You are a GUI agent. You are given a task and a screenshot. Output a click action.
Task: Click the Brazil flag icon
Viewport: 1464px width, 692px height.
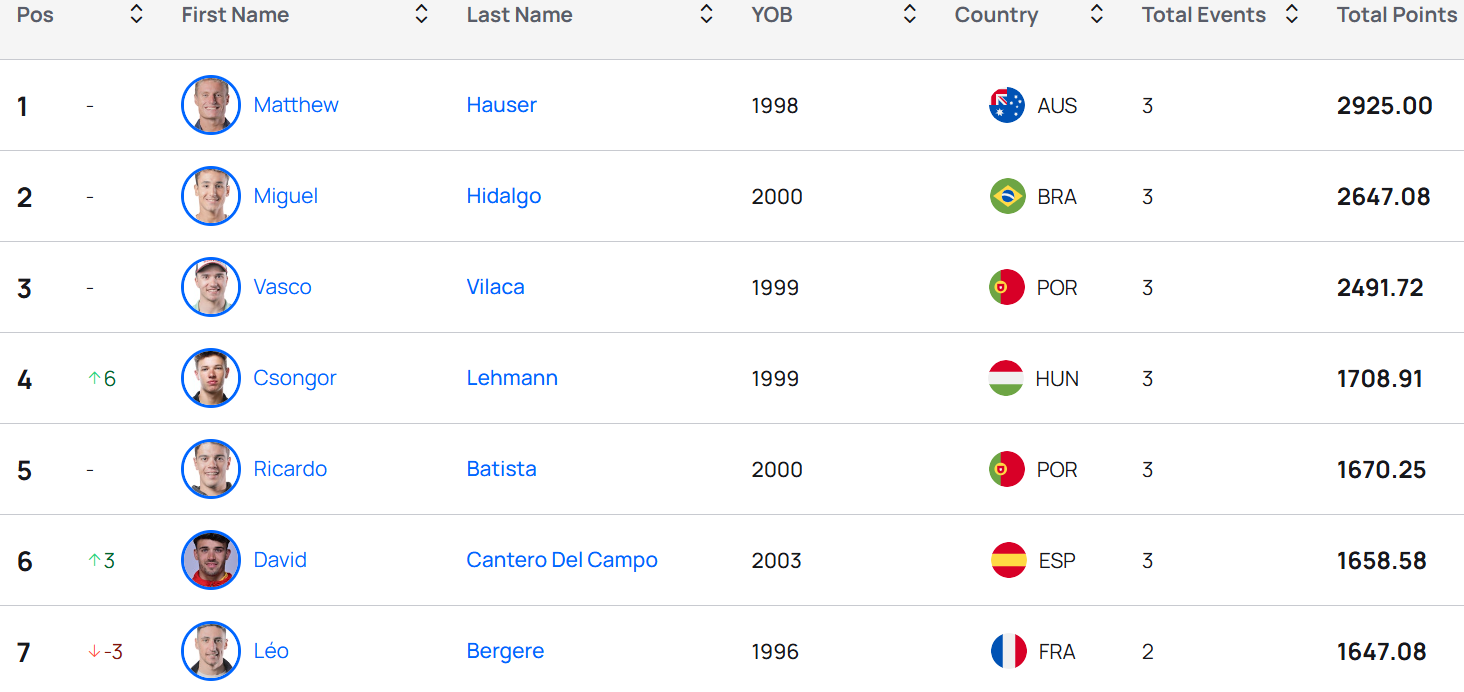(1007, 196)
